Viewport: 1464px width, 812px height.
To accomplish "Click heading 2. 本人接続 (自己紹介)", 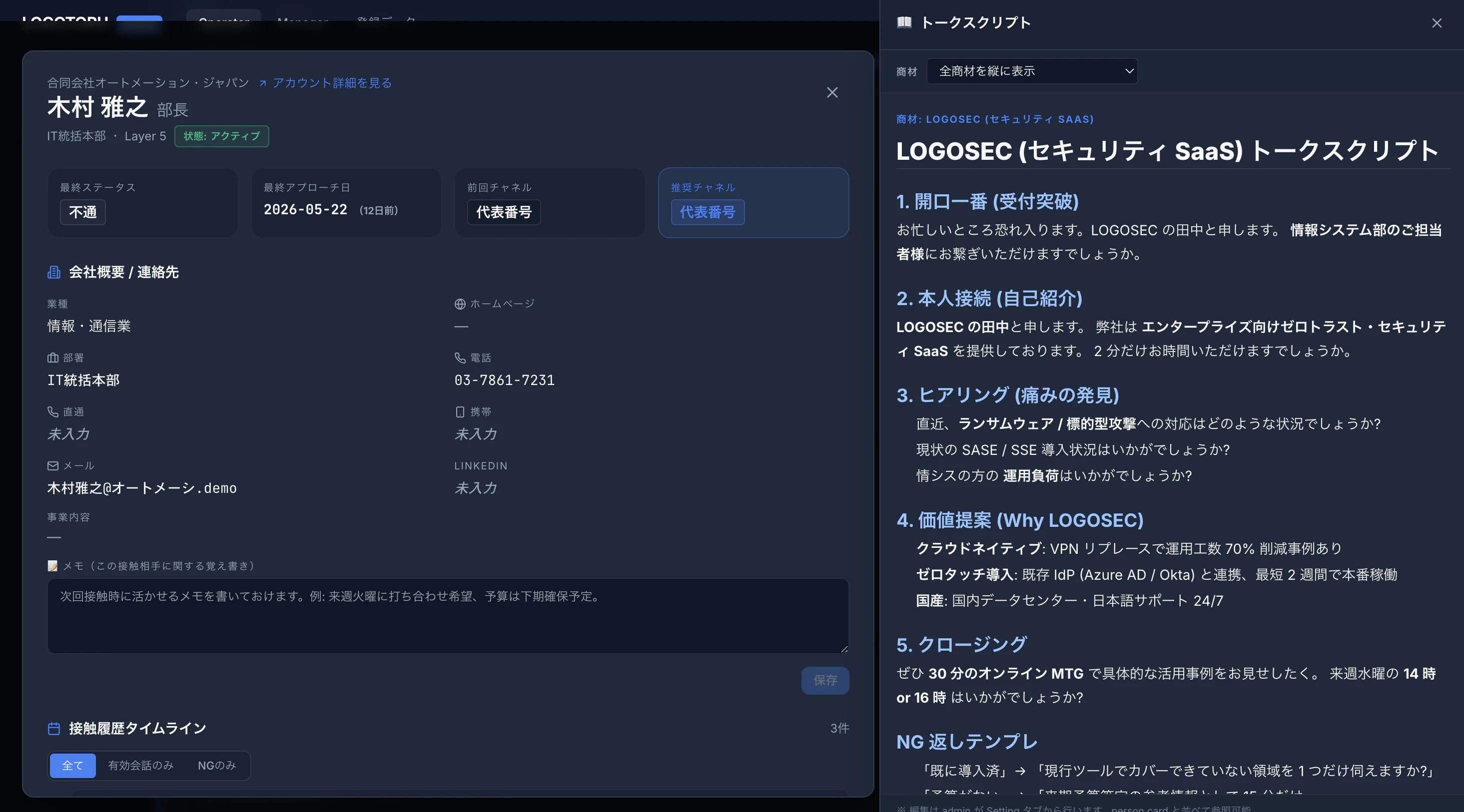I will [989, 299].
